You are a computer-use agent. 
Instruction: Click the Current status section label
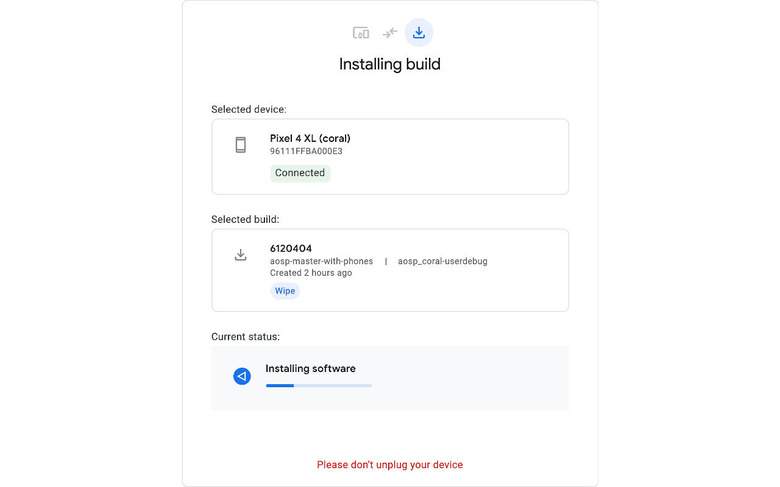point(246,337)
